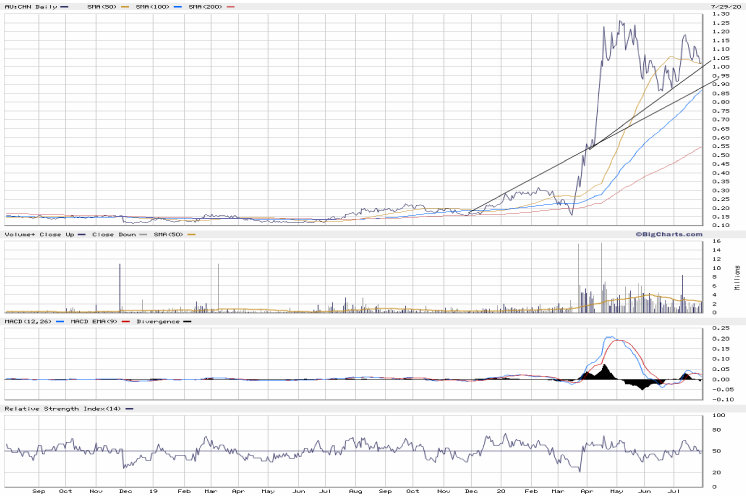Click the Sep 2018 label on time axis

[39, 491]
